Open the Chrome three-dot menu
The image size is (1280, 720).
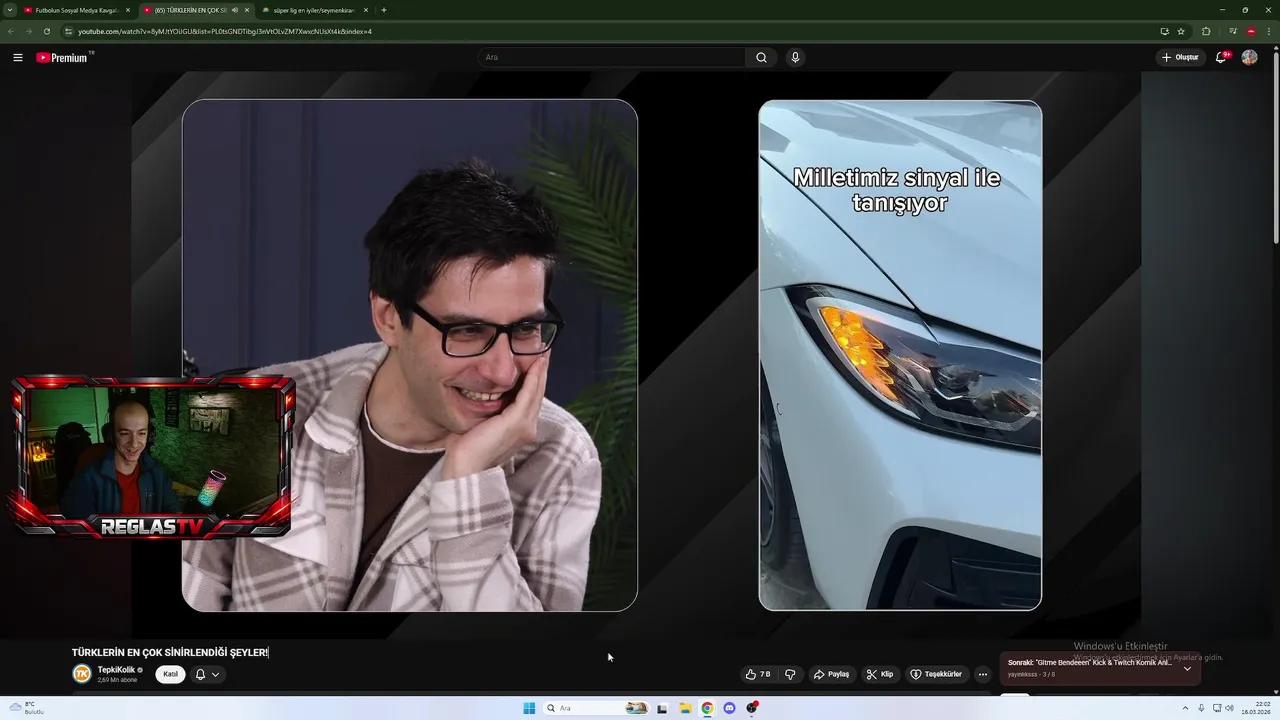(x=1268, y=31)
